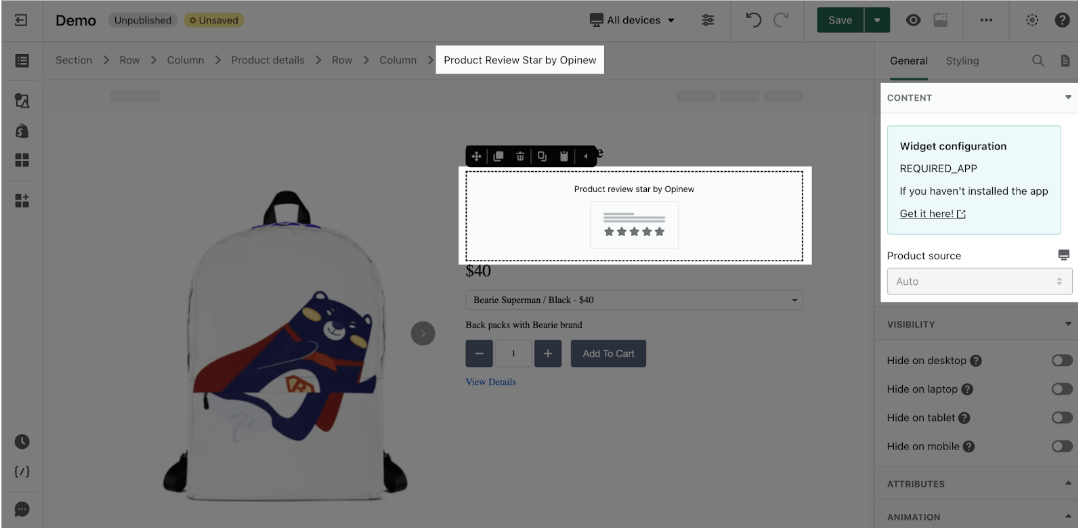Collapse the CONTENT section
Screen dimensions: 1078x528
[x=1068, y=98]
